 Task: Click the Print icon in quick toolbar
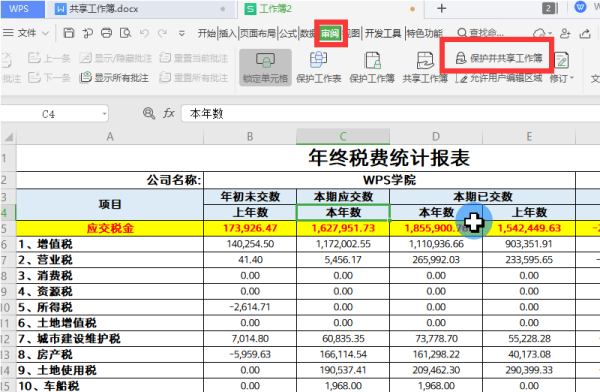pos(106,33)
